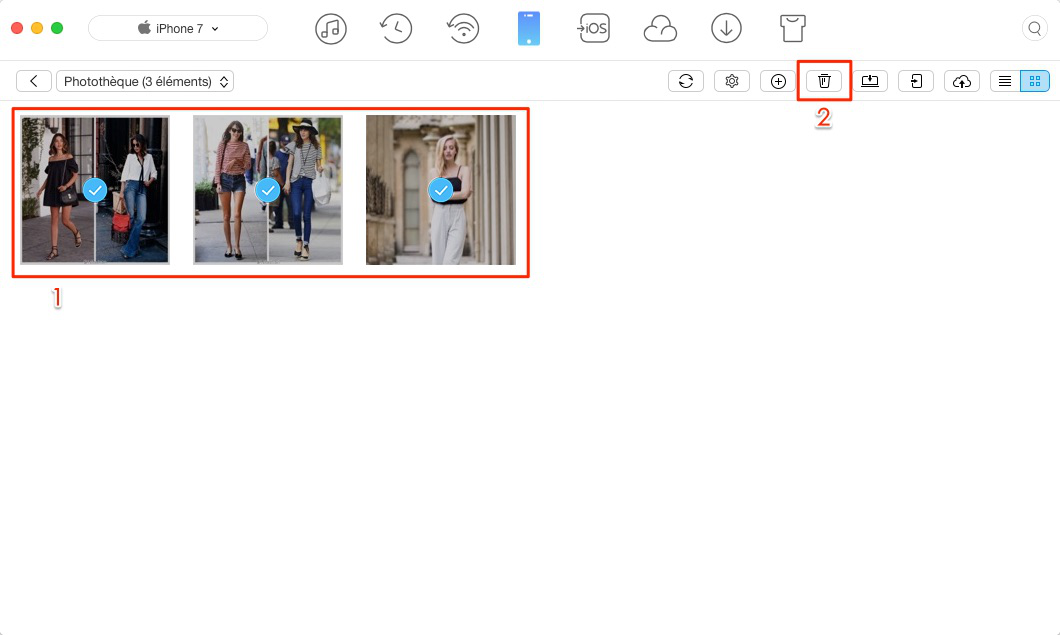Open the iPhone 7 device selector dropdown
This screenshot has height=635, width=1060.
[x=178, y=28]
